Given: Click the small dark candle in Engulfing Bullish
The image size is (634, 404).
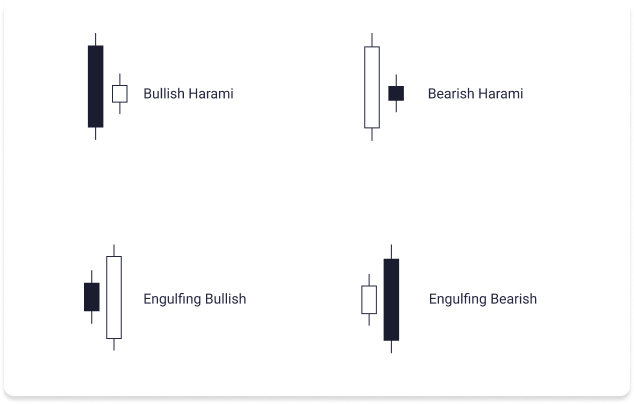Looking at the screenshot, I should click(92, 297).
